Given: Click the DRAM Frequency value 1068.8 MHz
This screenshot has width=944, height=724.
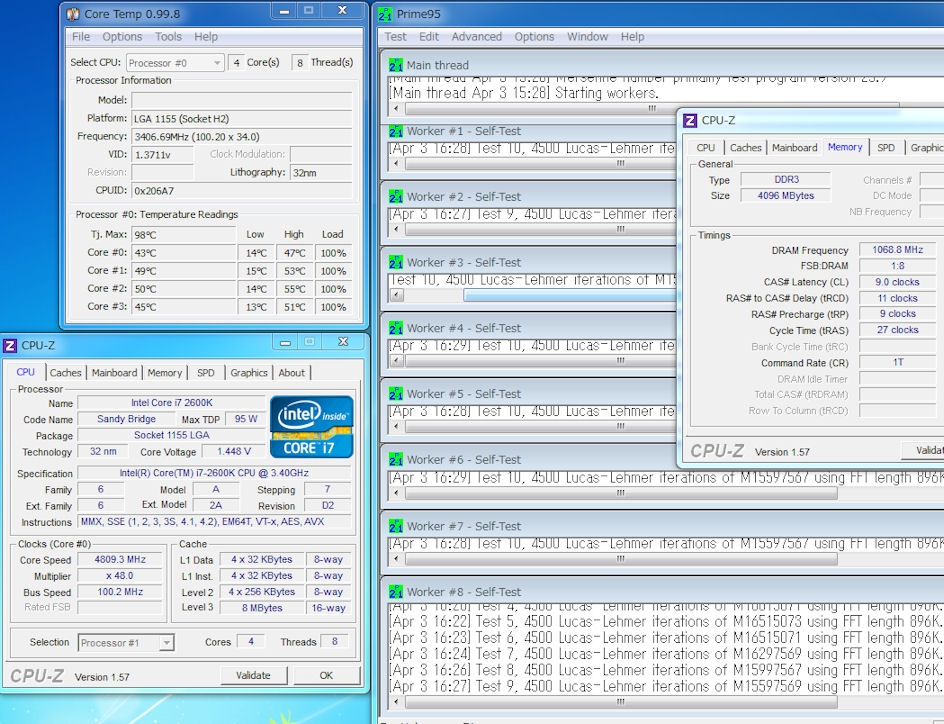Looking at the screenshot, I should (898, 250).
